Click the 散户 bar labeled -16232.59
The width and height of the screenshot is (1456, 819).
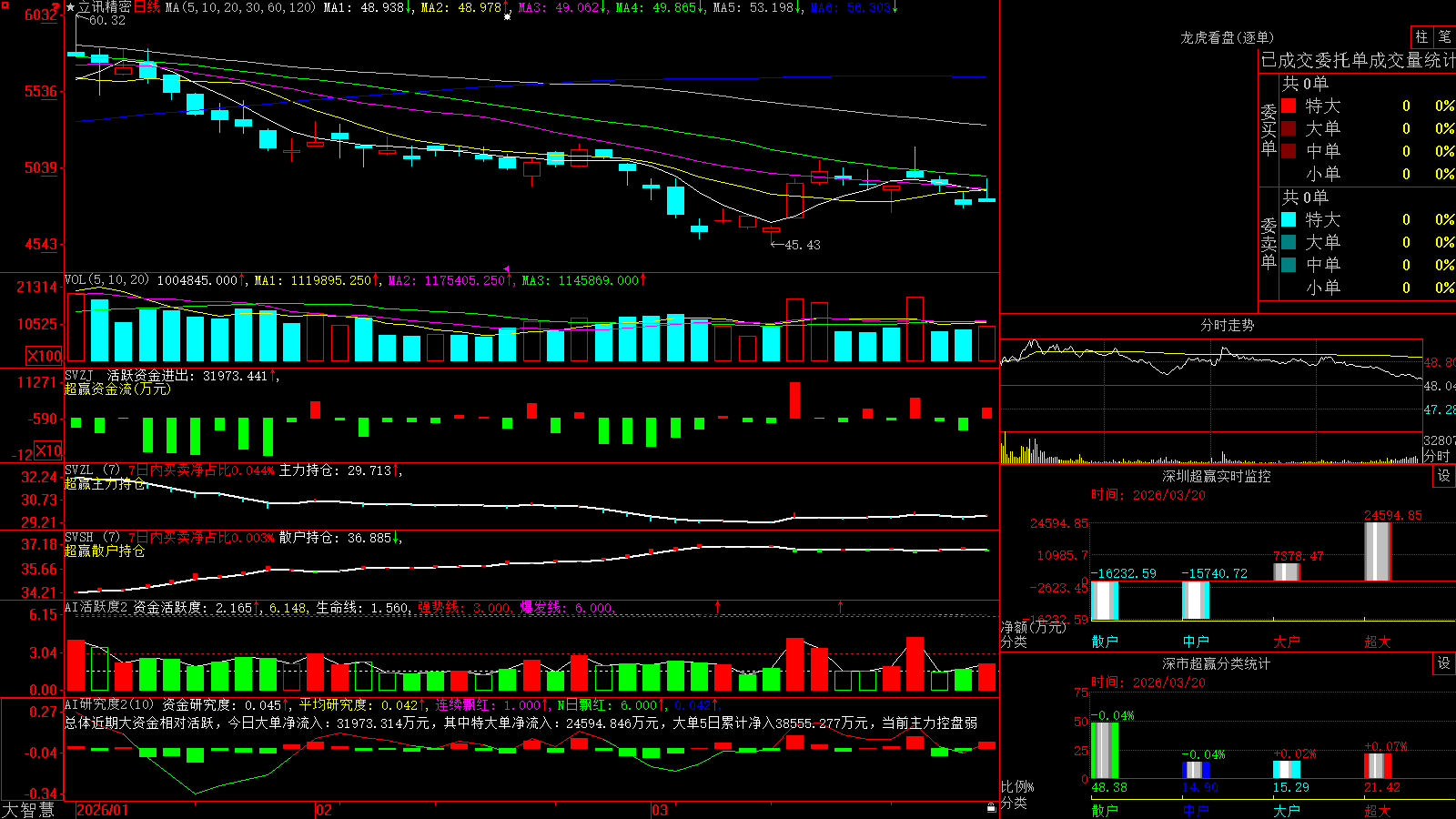click(x=1105, y=600)
